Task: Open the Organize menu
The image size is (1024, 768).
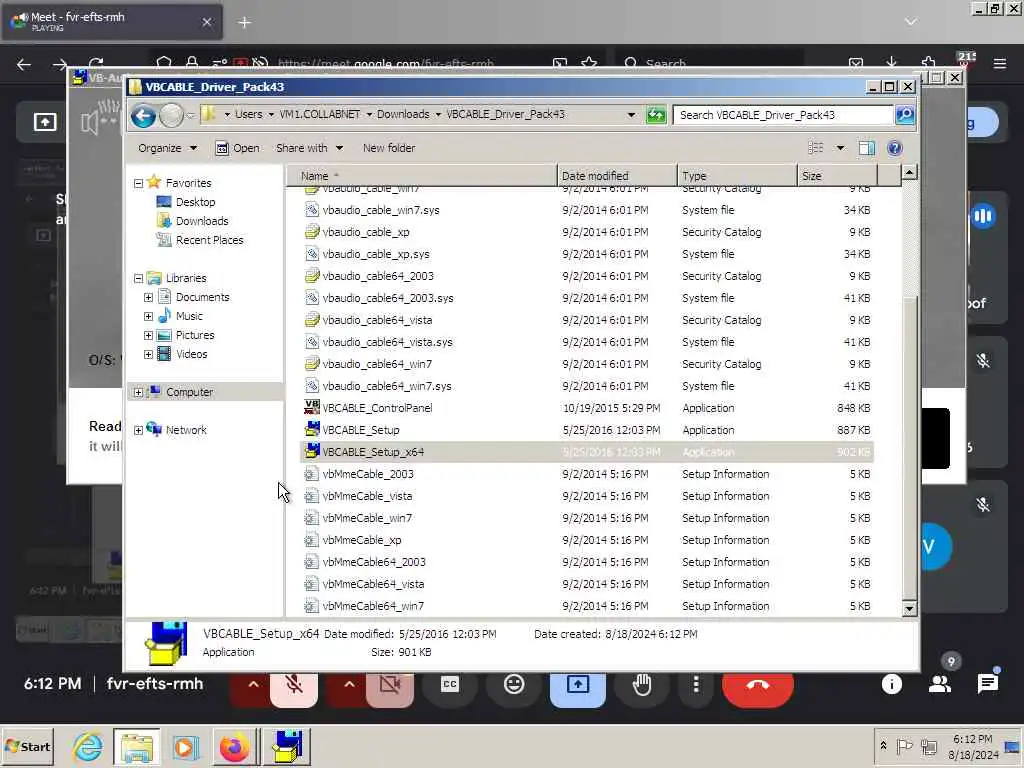Action: (167, 148)
